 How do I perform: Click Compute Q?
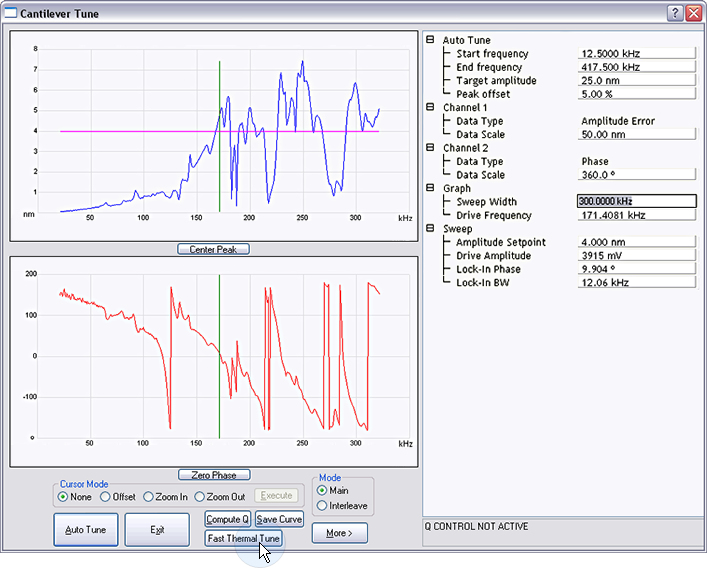(x=227, y=519)
